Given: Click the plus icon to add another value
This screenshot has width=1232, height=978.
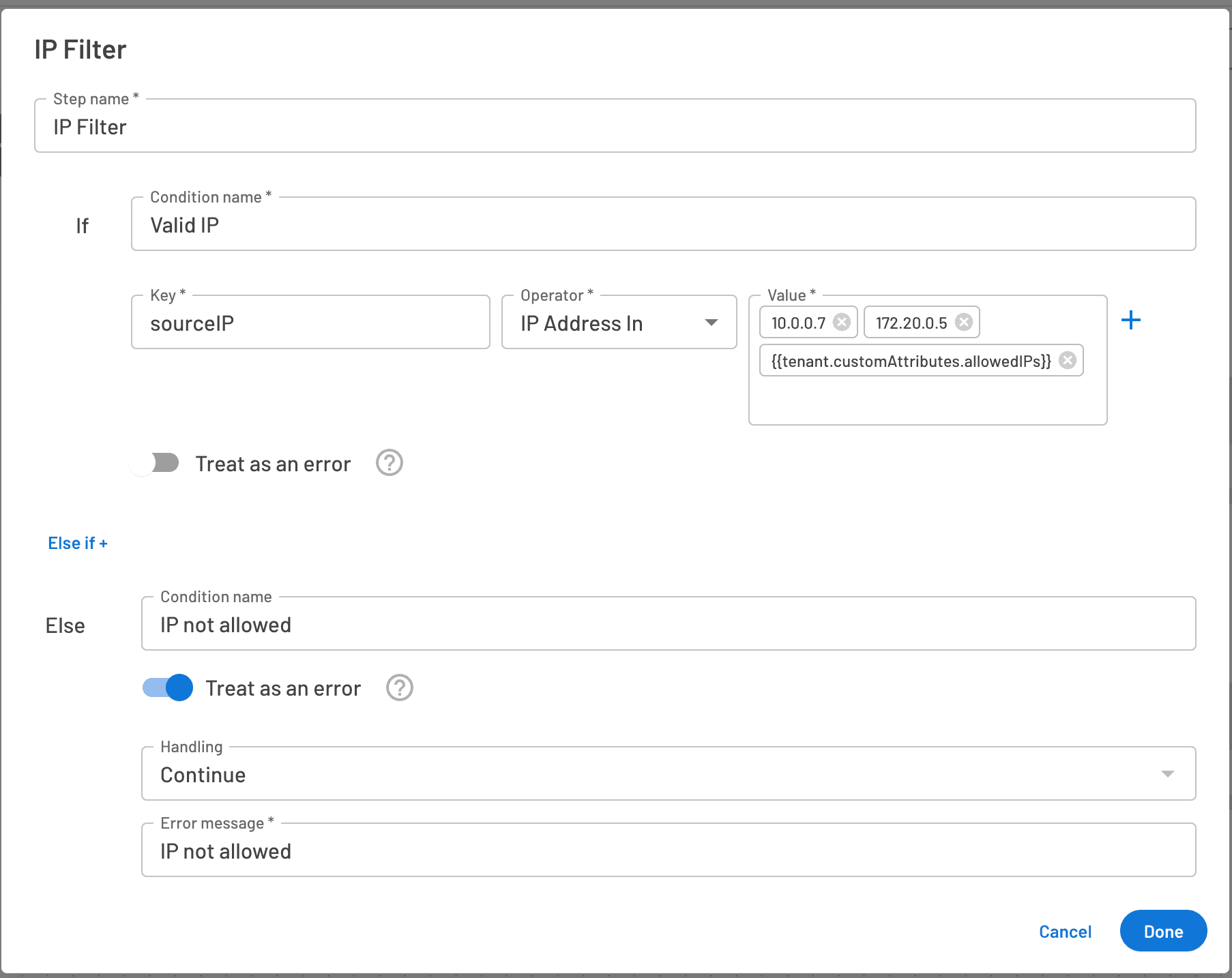Looking at the screenshot, I should (1131, 320).
